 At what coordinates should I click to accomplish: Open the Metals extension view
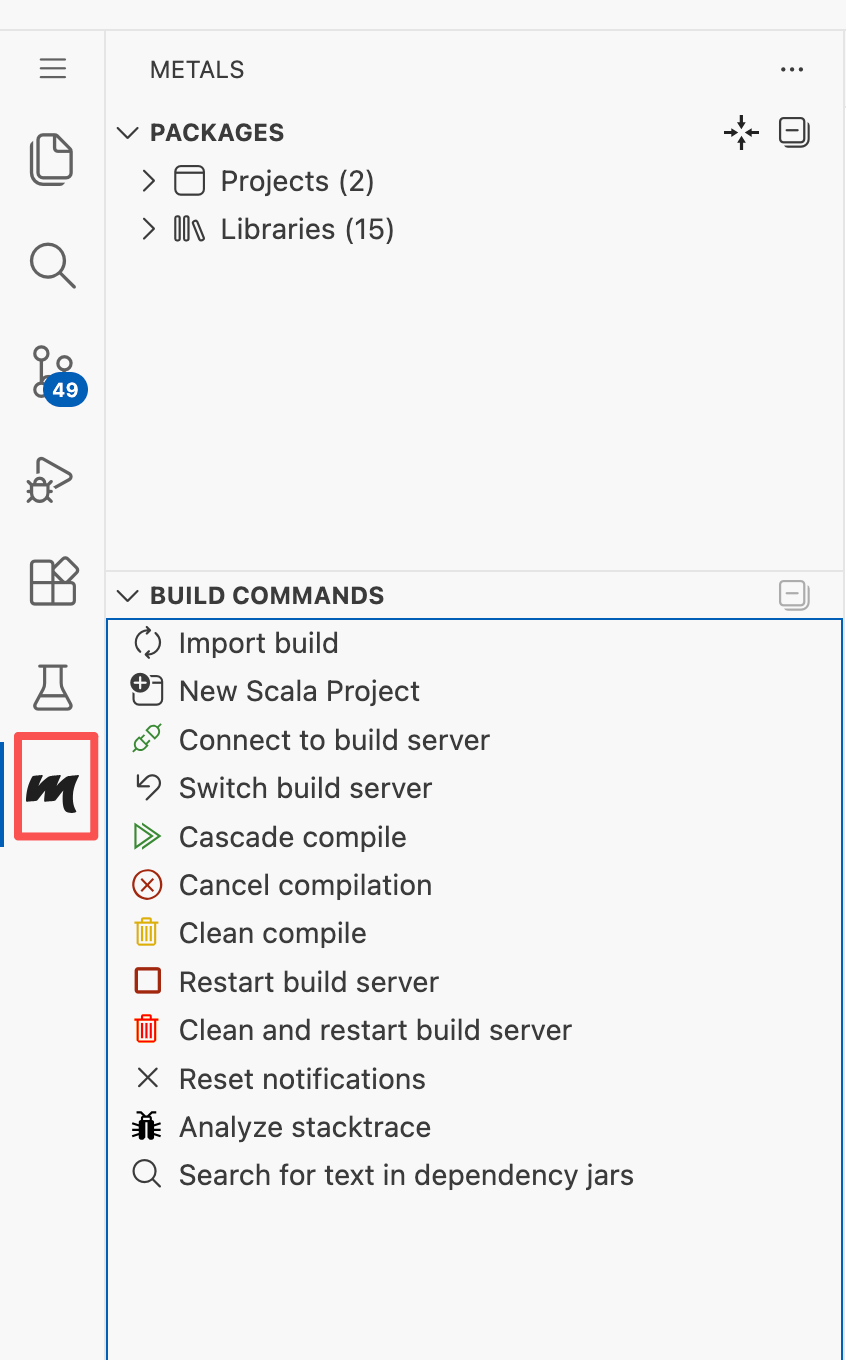click(x=54, y=788)
